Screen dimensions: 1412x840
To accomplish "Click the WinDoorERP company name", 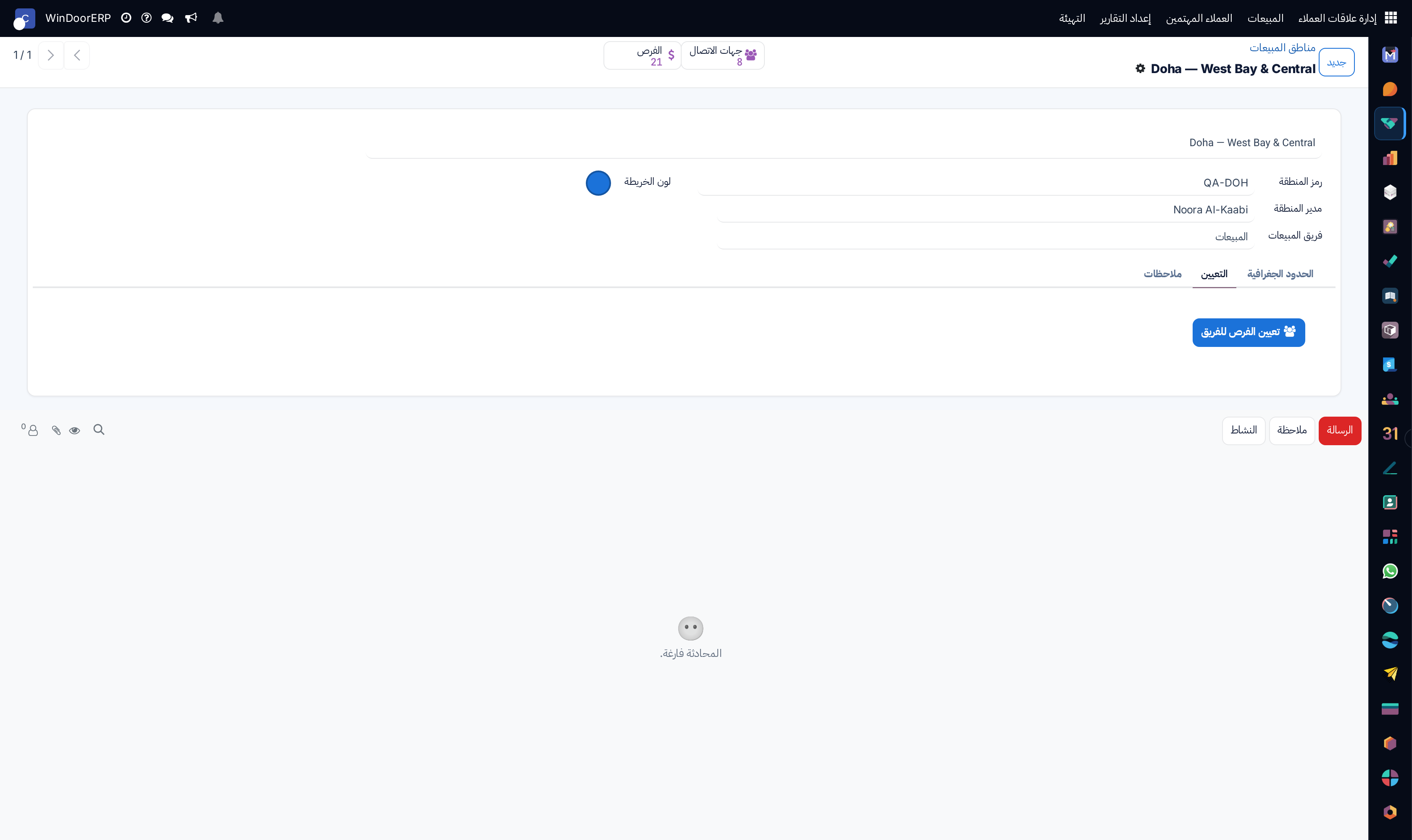I will 78,18.
